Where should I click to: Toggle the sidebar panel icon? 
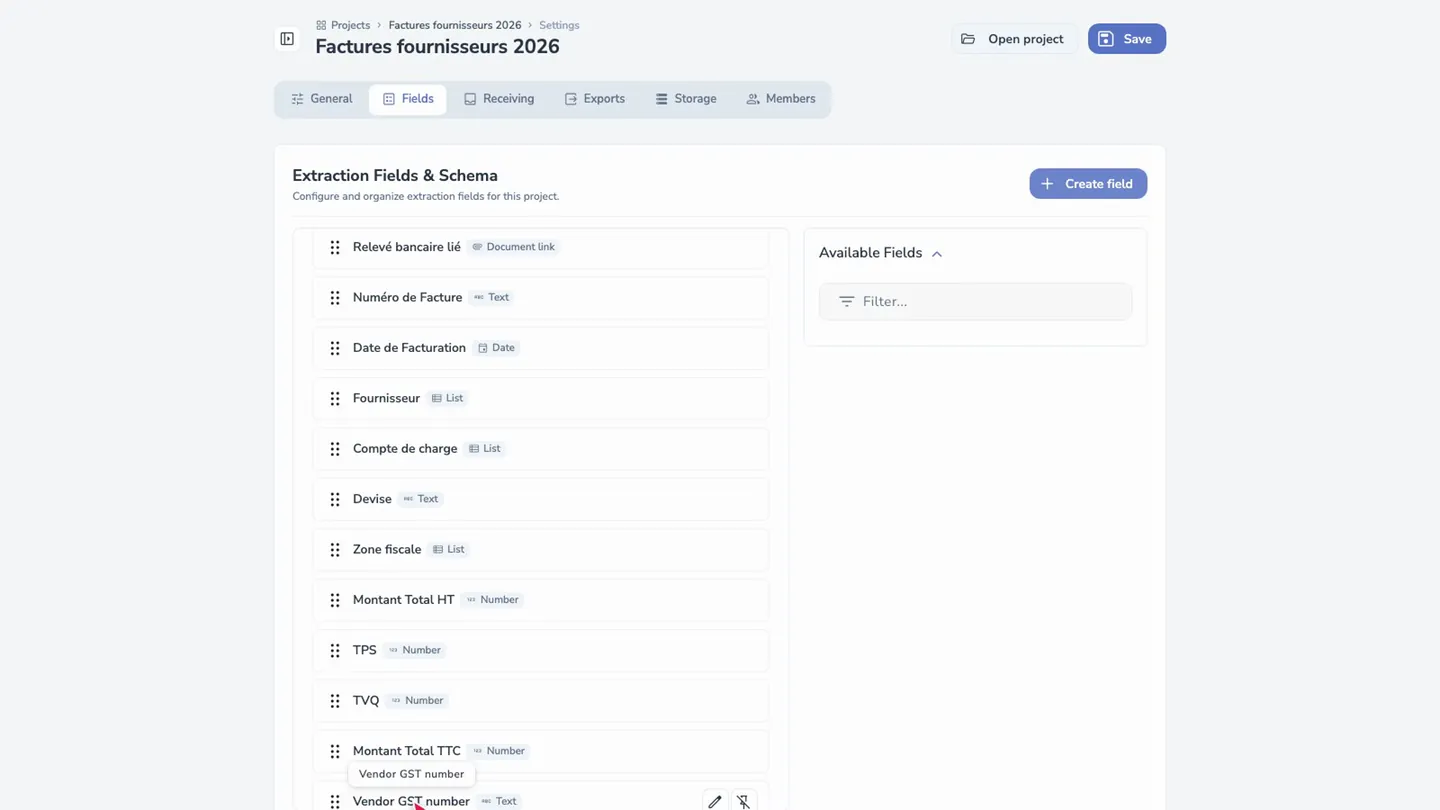(x=287, y=39)
